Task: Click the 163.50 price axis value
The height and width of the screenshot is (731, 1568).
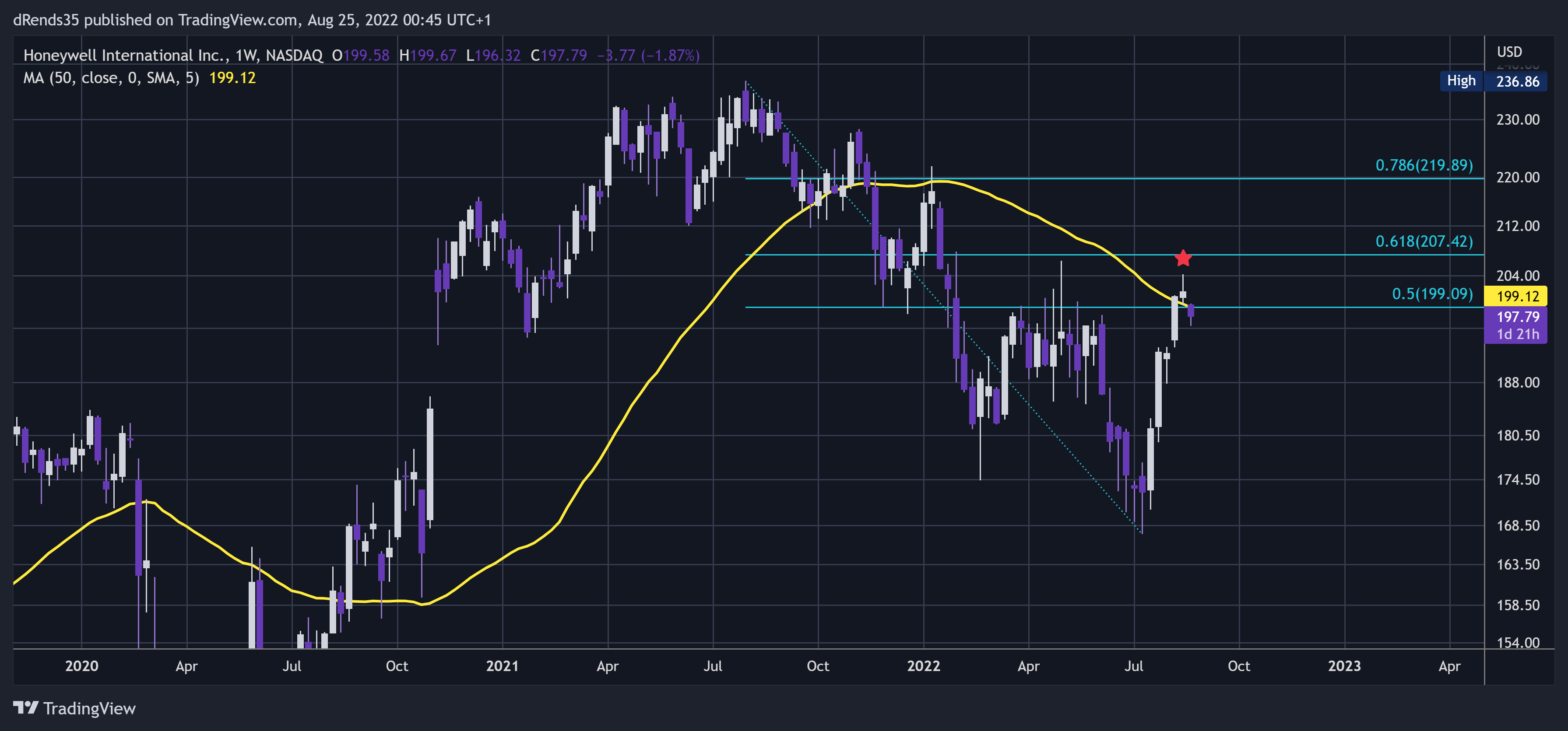Action: click(1518, 564)
